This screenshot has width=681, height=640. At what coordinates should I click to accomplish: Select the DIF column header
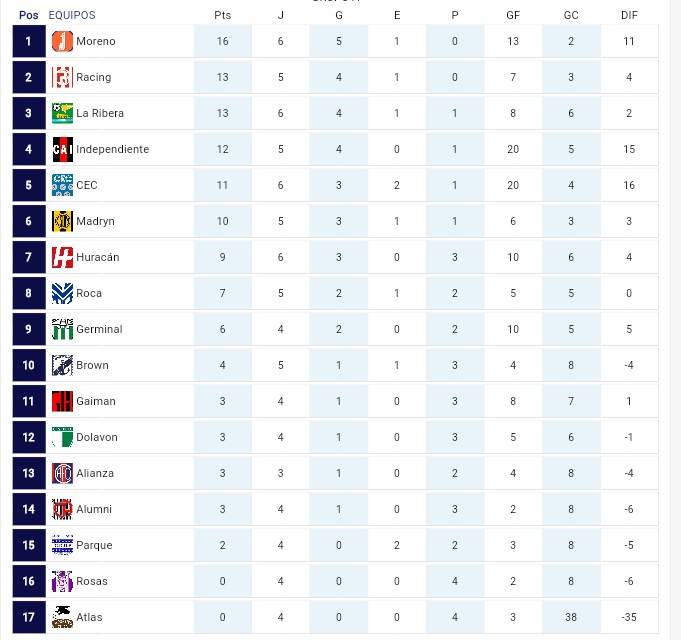pyautogui.click(x=629, y=15)
